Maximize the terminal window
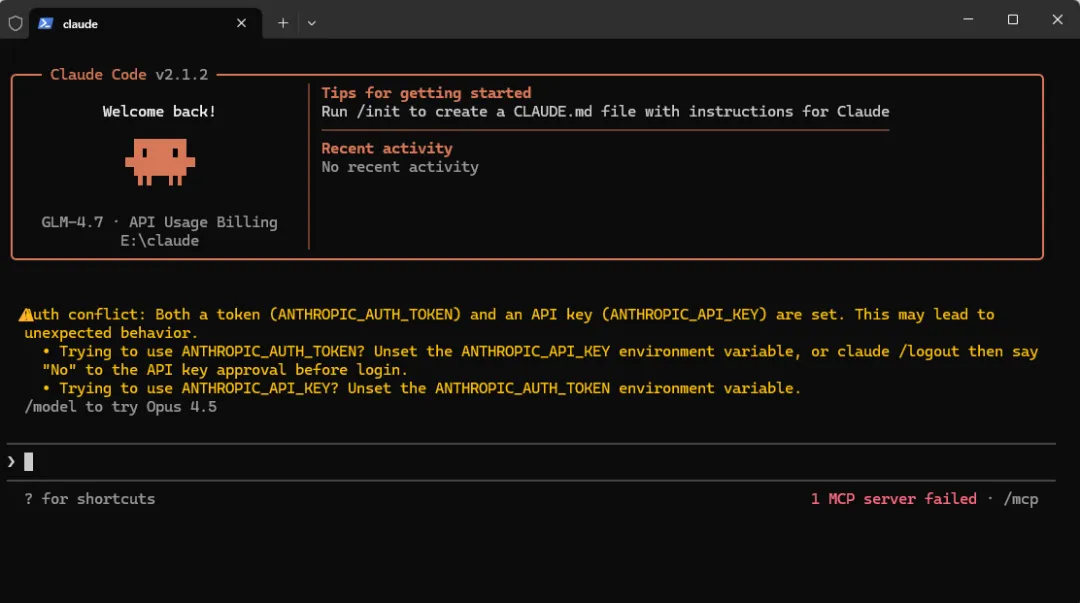 [x=1012, y=19]
